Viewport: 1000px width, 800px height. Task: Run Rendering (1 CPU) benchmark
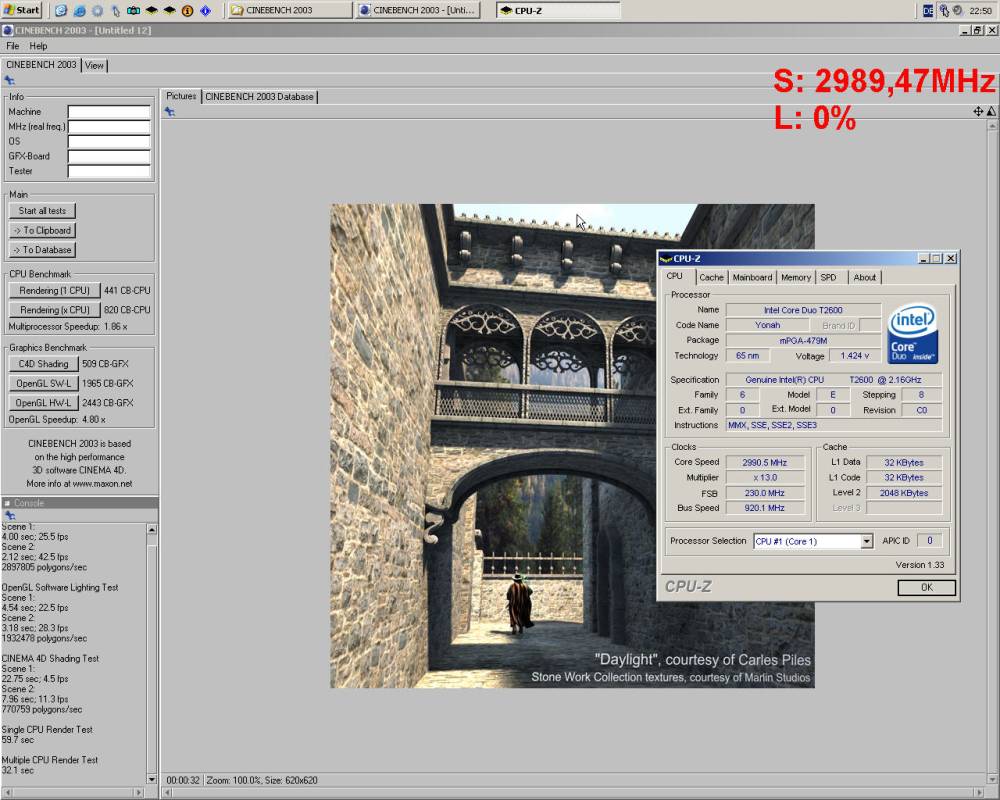coord(54,290)
